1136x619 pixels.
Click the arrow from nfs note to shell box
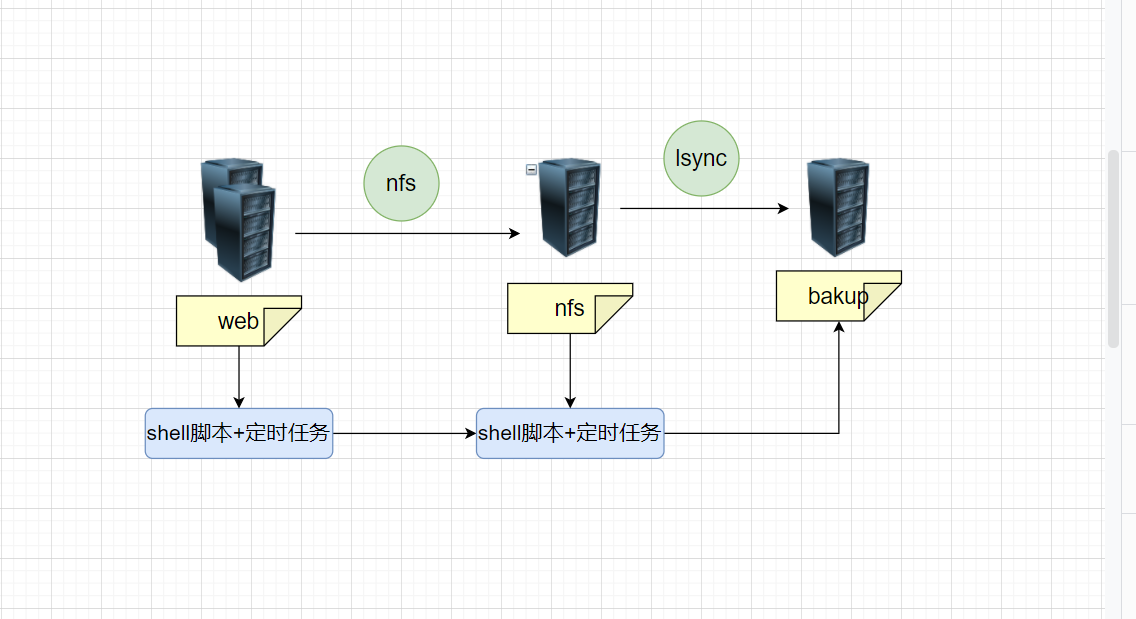(570, 370)
